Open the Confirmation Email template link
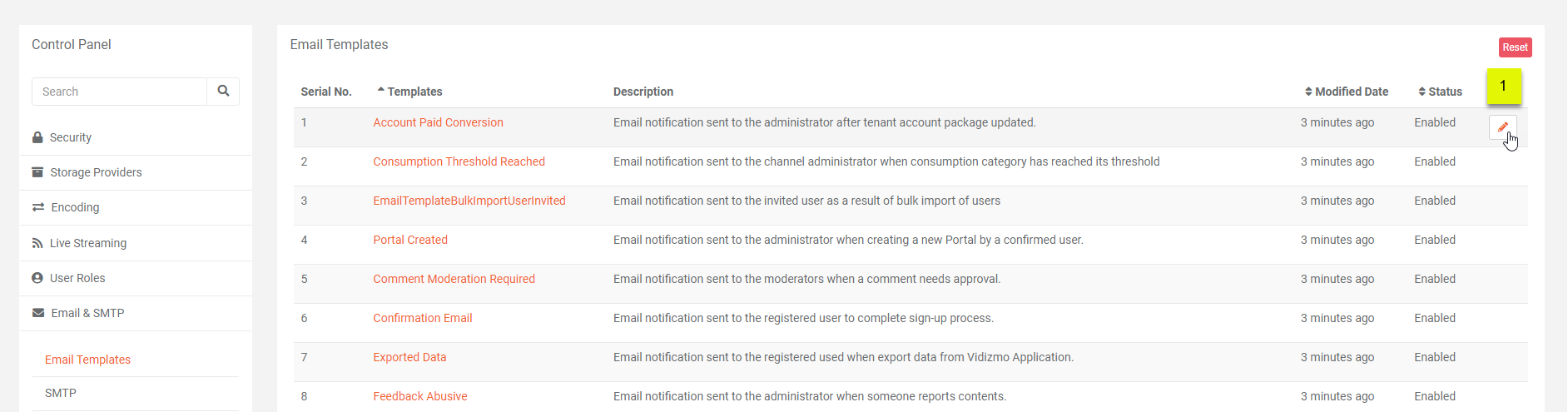 pyautogui.click(x=422, y=318)
